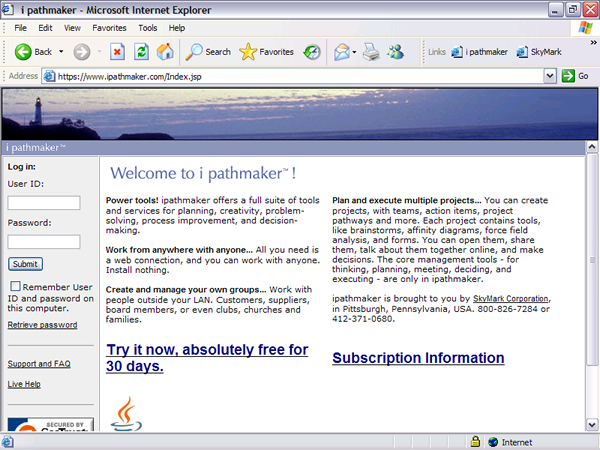Tick the Remember User ID checkbox
The image size is (600, 450).
coord(15,286)
